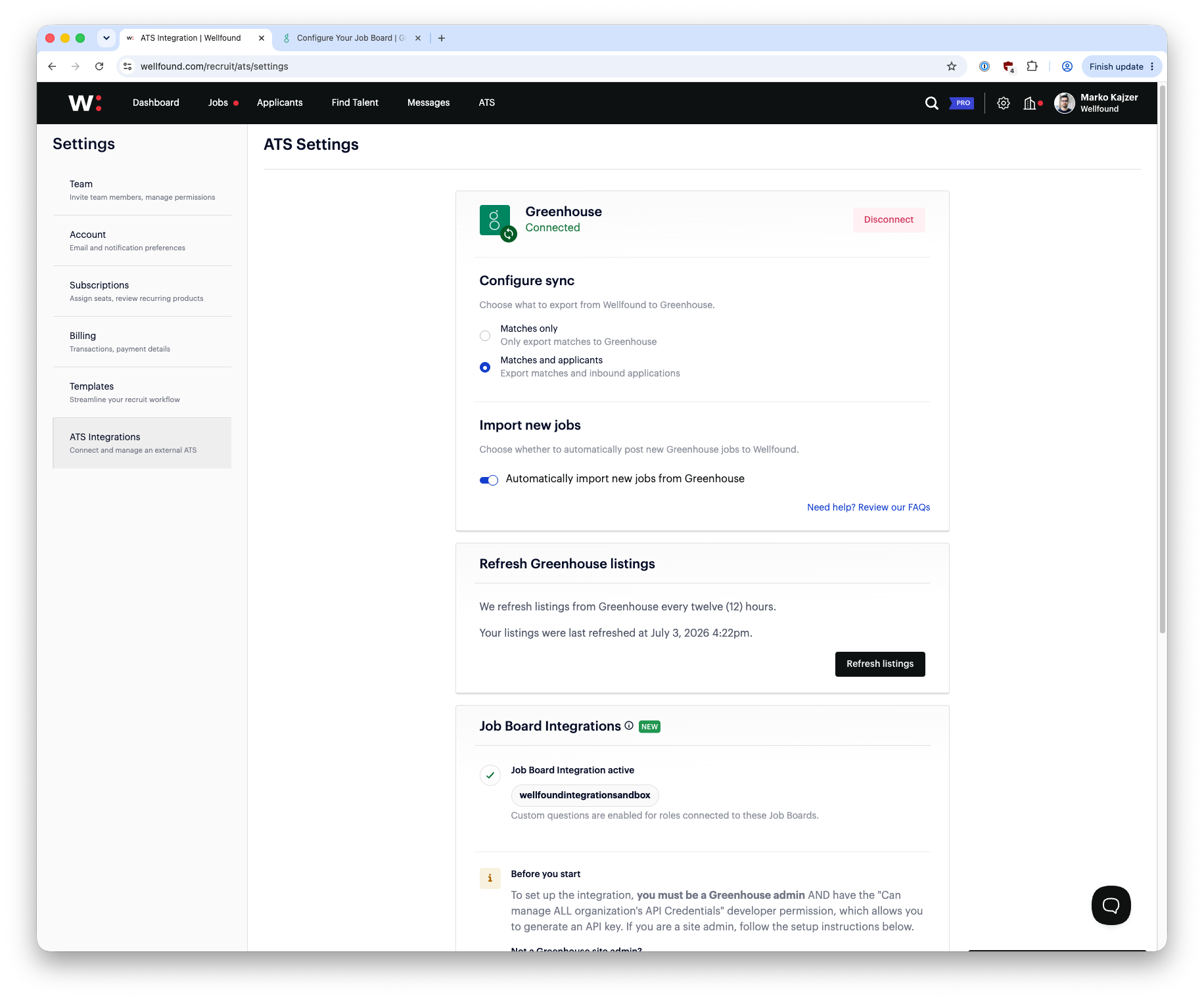Expand the tab search dropdown arrow

pos(106,38)
